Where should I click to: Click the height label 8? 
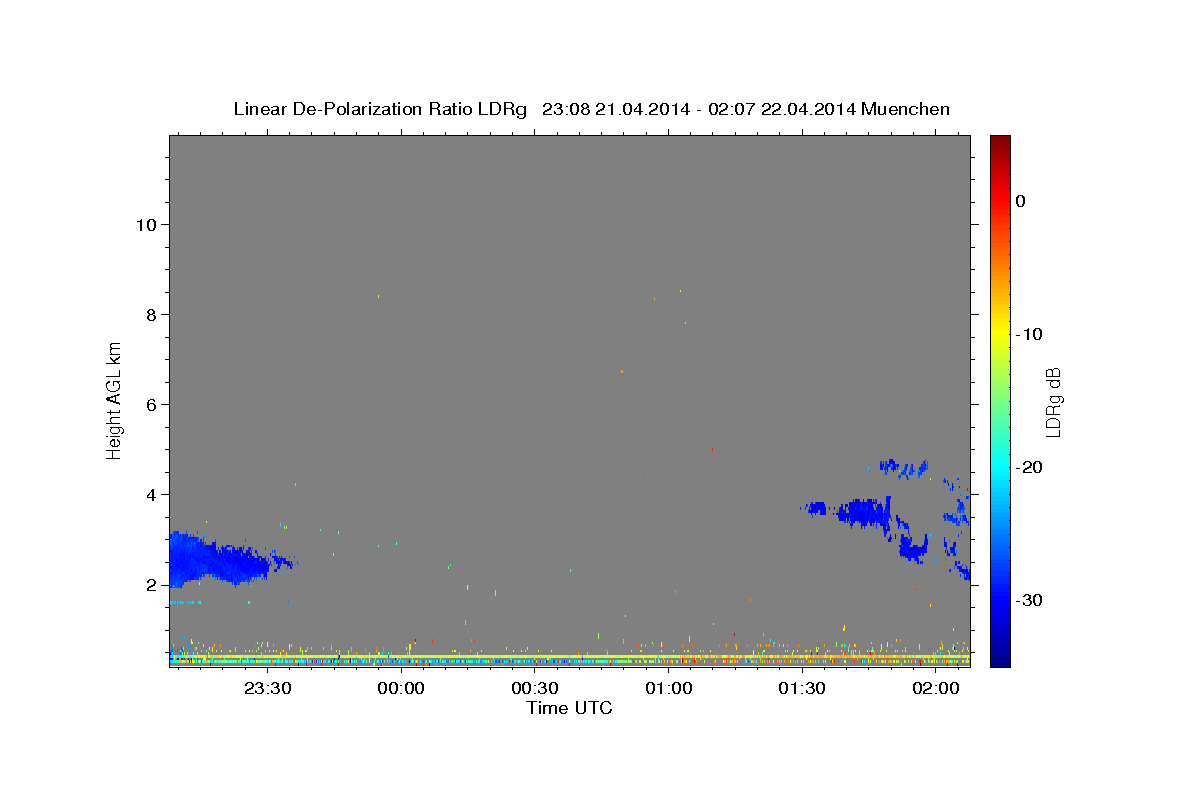151,314
